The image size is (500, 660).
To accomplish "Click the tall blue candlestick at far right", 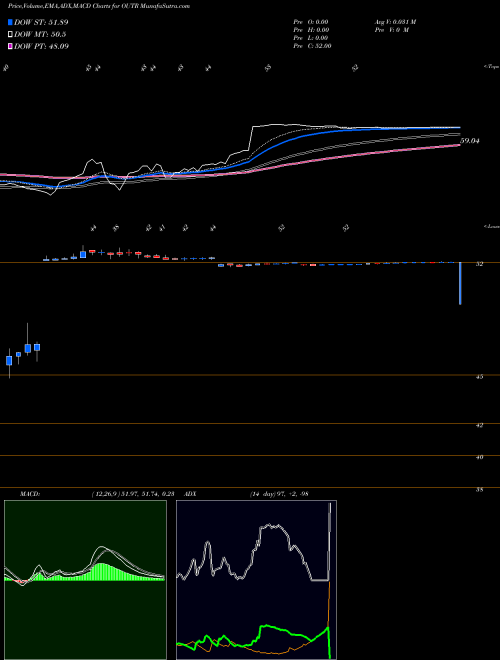I will point(460,283).
